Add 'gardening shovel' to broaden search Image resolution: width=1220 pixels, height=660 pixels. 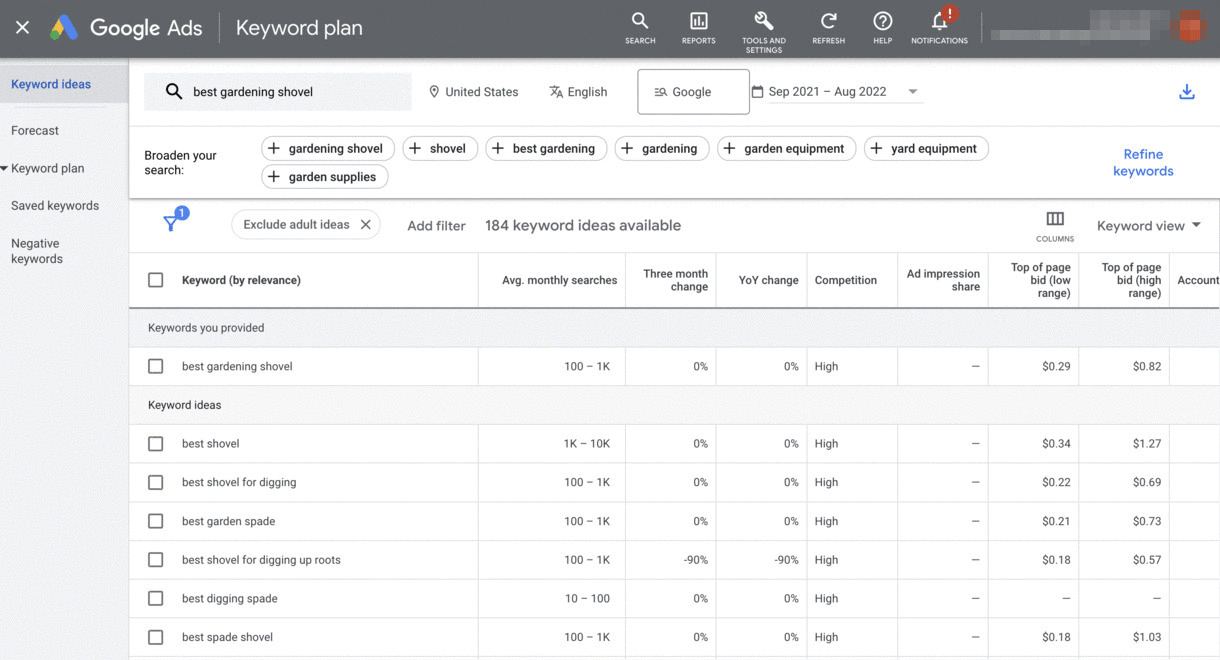[328, 148]
